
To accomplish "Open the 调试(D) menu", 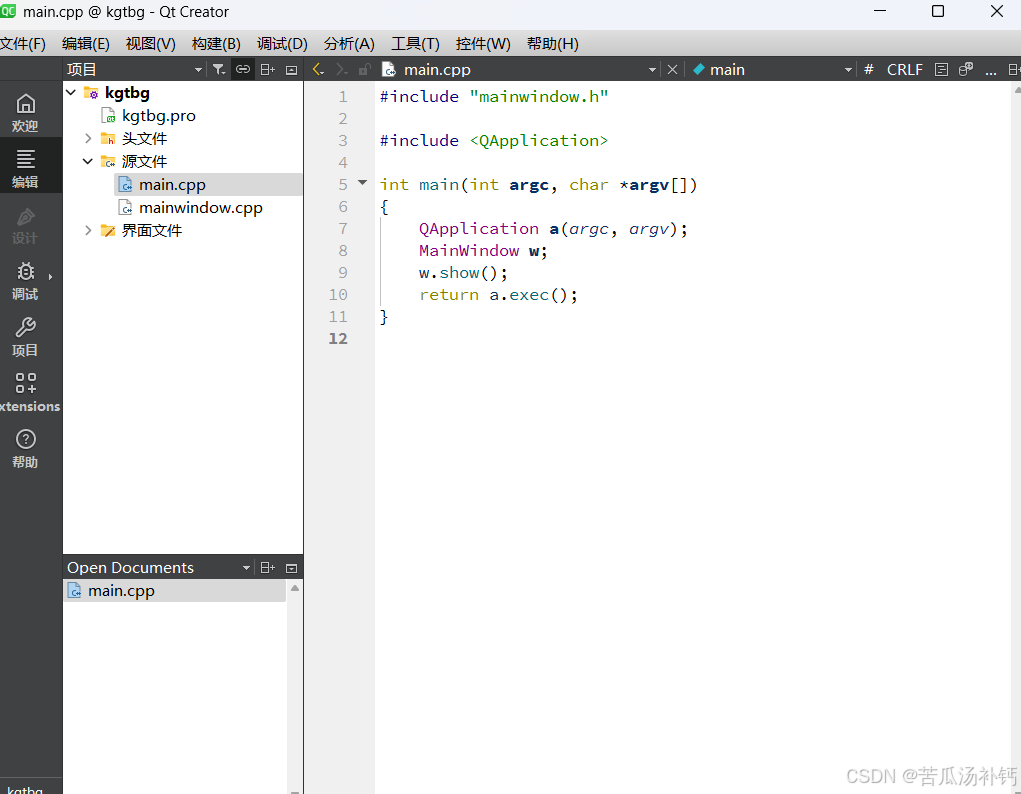I will [x=282, y=44].
